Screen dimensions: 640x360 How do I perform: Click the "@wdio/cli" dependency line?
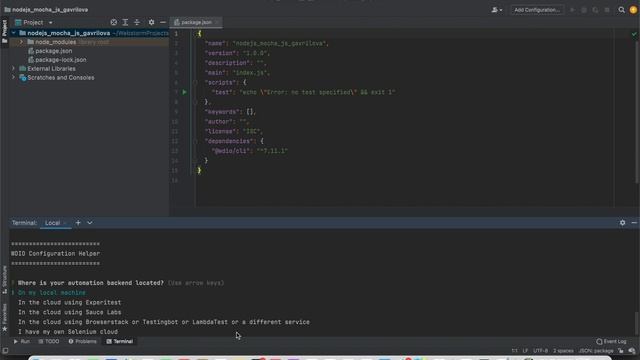[x=249, y=151]
